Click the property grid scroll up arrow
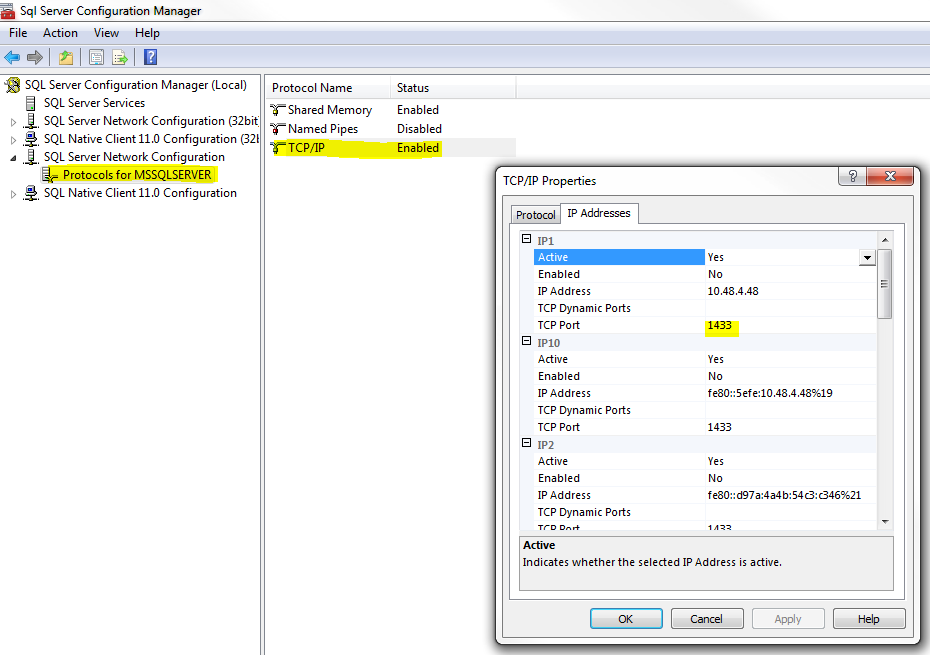 (884, 240)
